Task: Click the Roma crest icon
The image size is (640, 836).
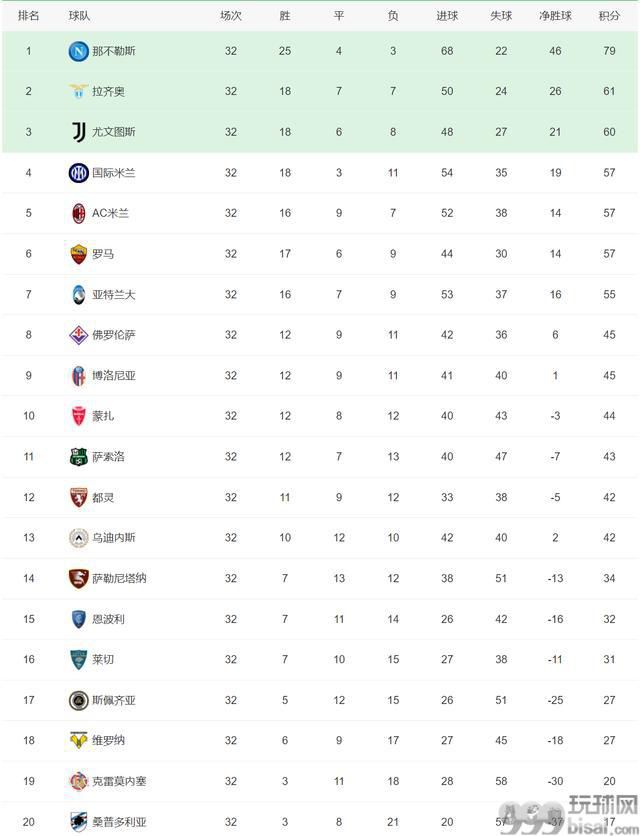Action: click(78, 254)
